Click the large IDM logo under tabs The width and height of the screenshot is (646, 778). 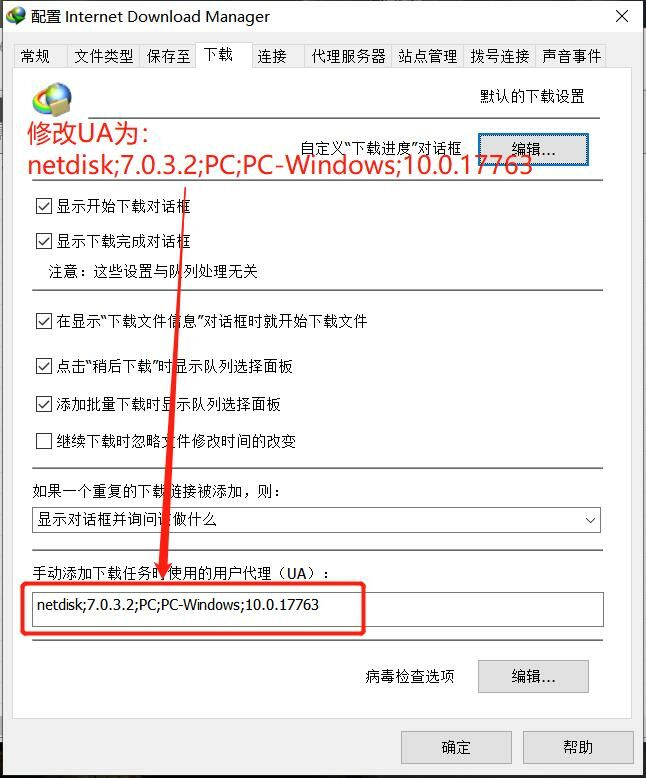point(52,99)
